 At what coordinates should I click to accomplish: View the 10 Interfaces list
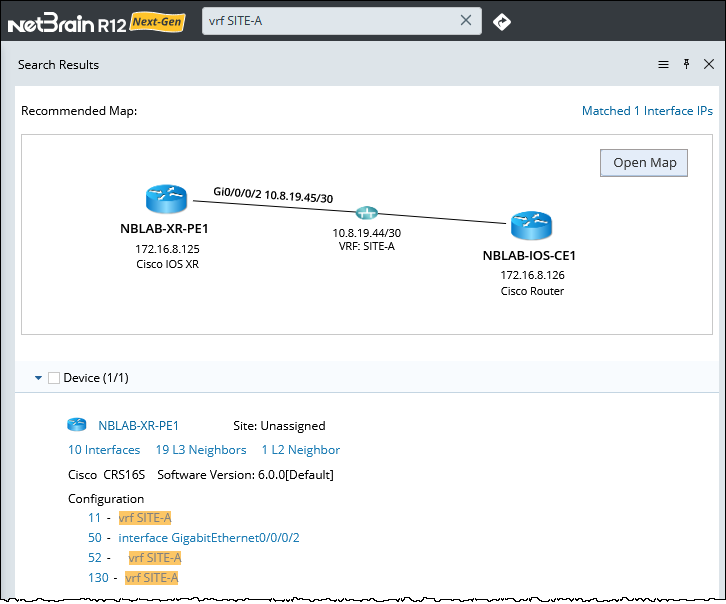(x=104, y=450)
